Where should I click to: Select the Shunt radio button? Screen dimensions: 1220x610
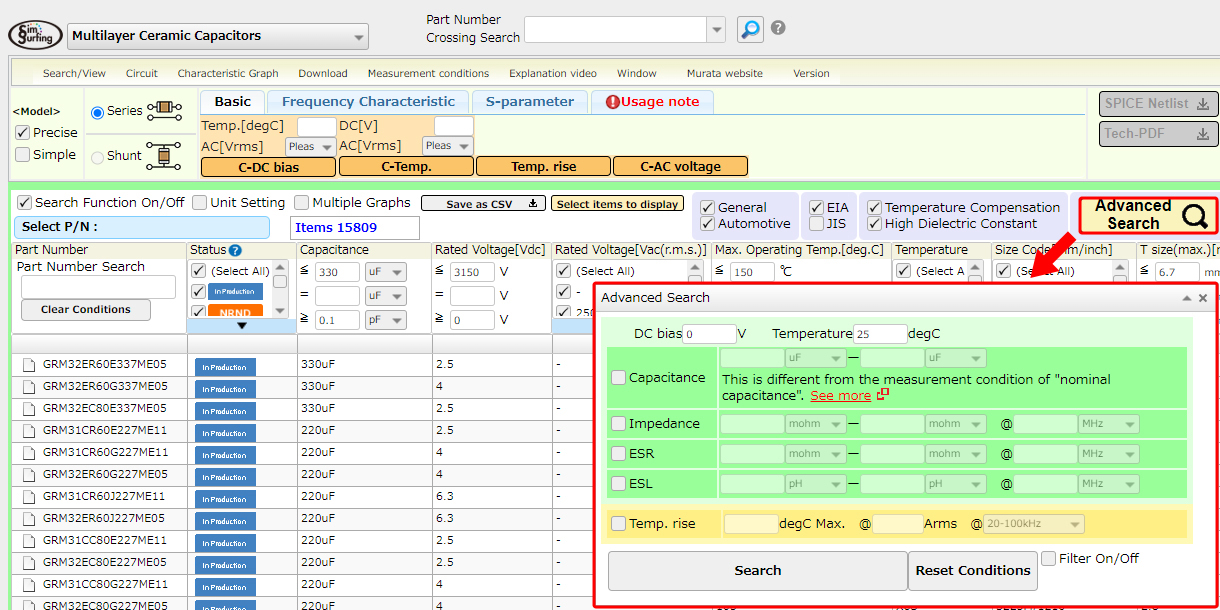98,156
